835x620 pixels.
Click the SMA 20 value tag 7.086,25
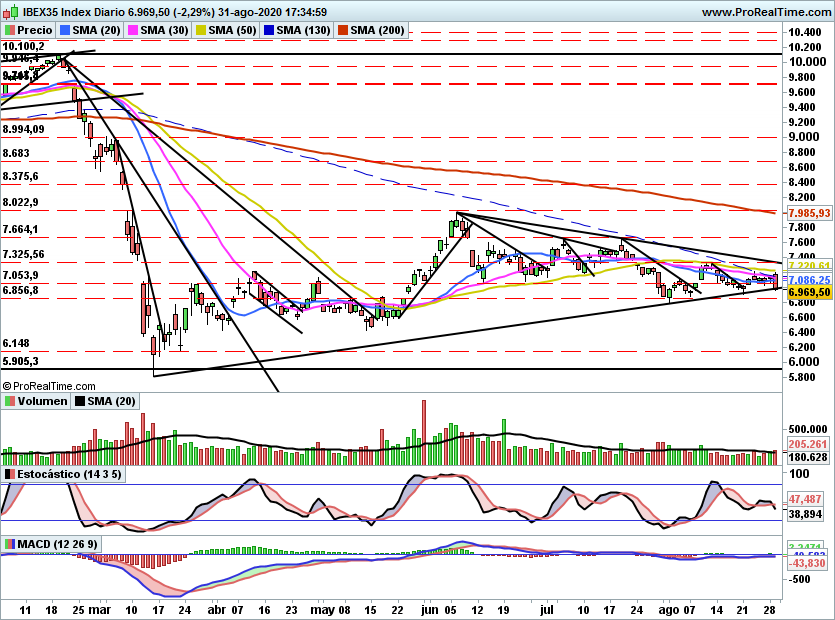click(x=809, y=280)
